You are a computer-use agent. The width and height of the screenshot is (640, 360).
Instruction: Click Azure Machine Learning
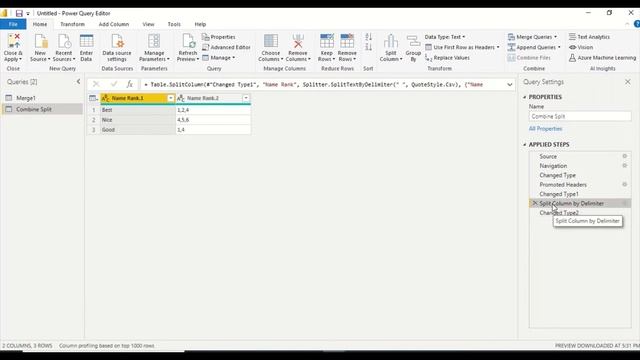tap(602, 58)
